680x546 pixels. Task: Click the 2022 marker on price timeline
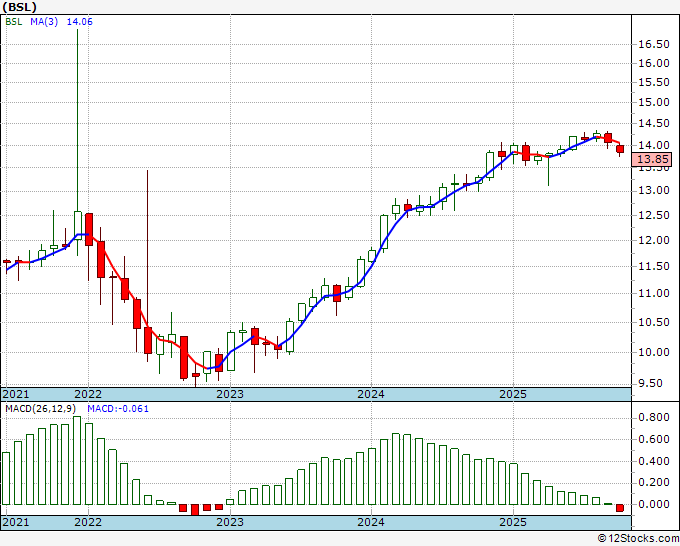[x=88, y=394]
